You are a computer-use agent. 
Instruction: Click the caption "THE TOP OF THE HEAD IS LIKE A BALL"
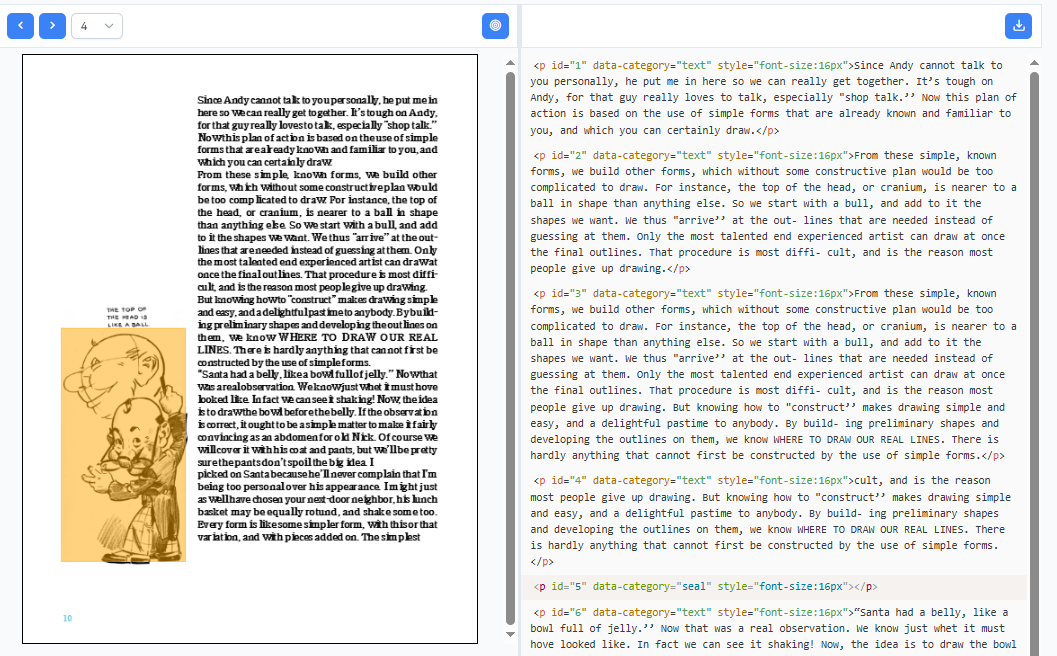point(127,317)
